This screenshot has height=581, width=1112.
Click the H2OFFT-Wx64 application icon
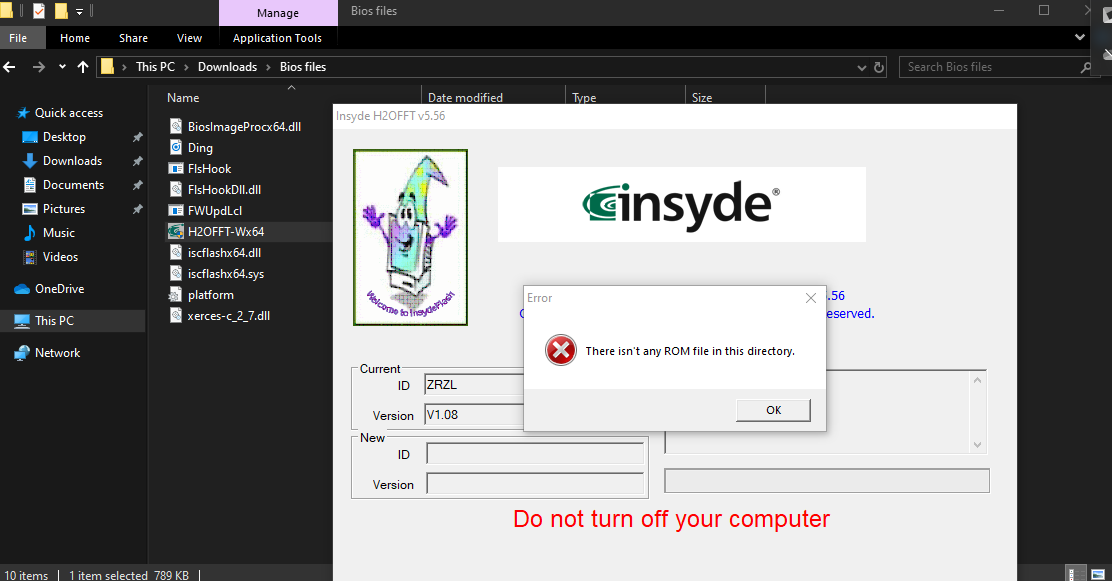[x=176, y=231]
